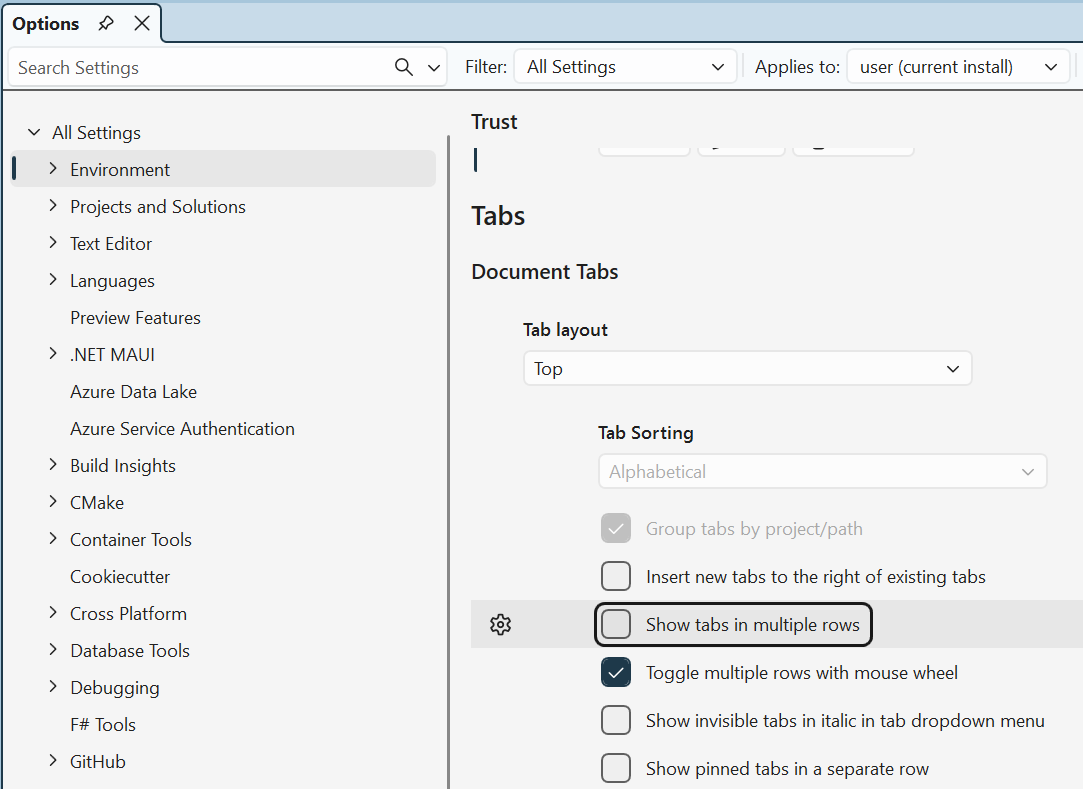The height and width of the screenshot is (789, 1083).
Task: Open the Tab layout Top dropdown
Action: coord(747,368)
